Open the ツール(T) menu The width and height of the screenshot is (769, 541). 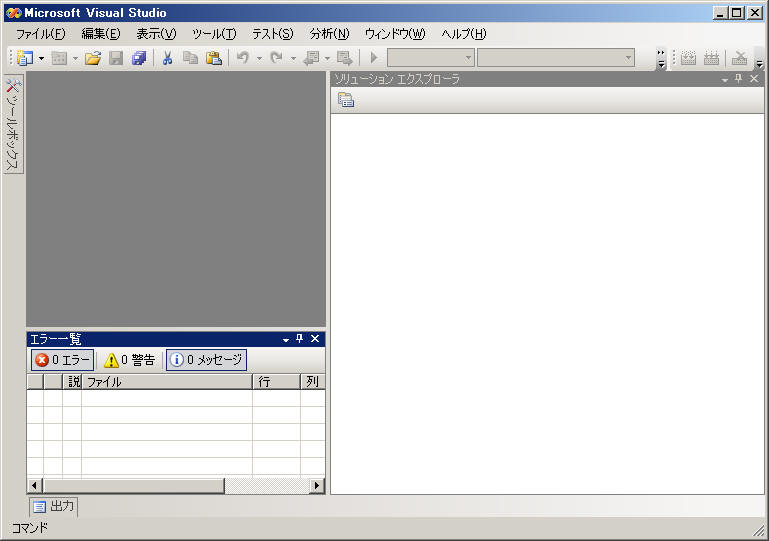213,34
